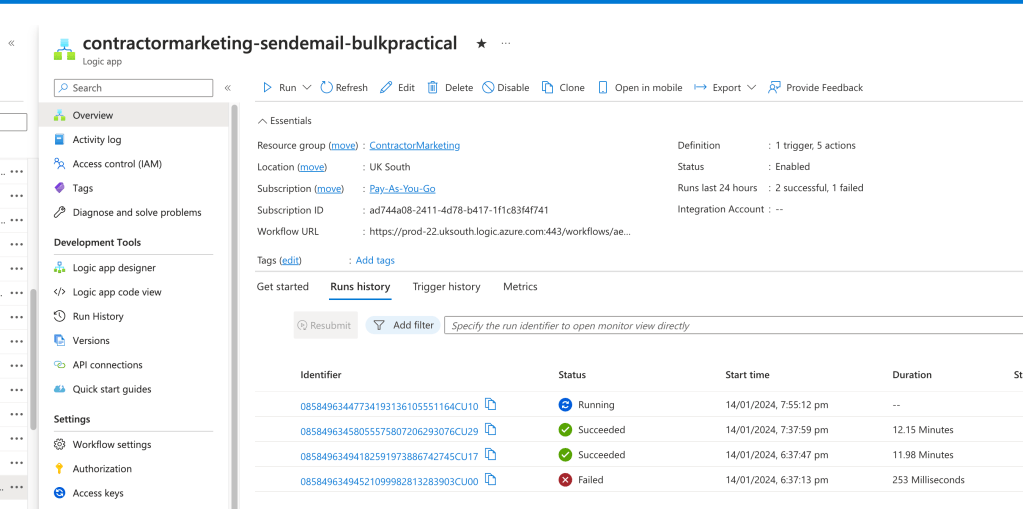Open the Export dropdown menu
The width and height of the screenshot is (1023, 509).
[x=725, y=87]
